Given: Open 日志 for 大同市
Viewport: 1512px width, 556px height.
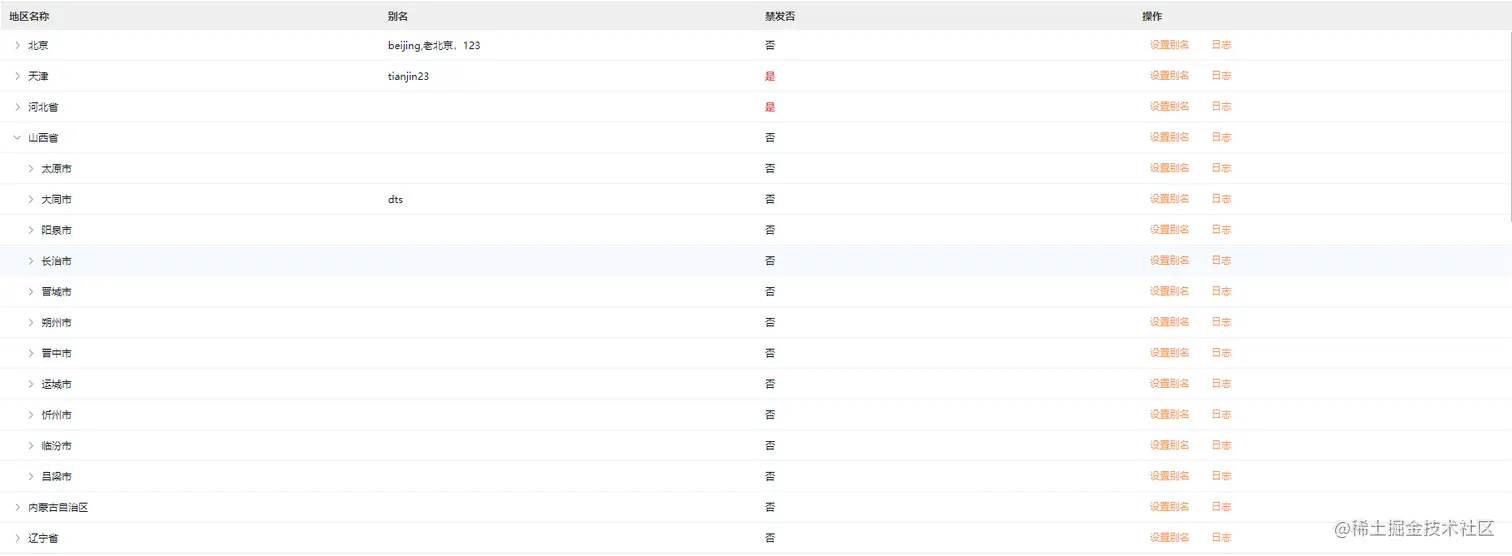Looking at the screenshot, I should [1221, 199].
